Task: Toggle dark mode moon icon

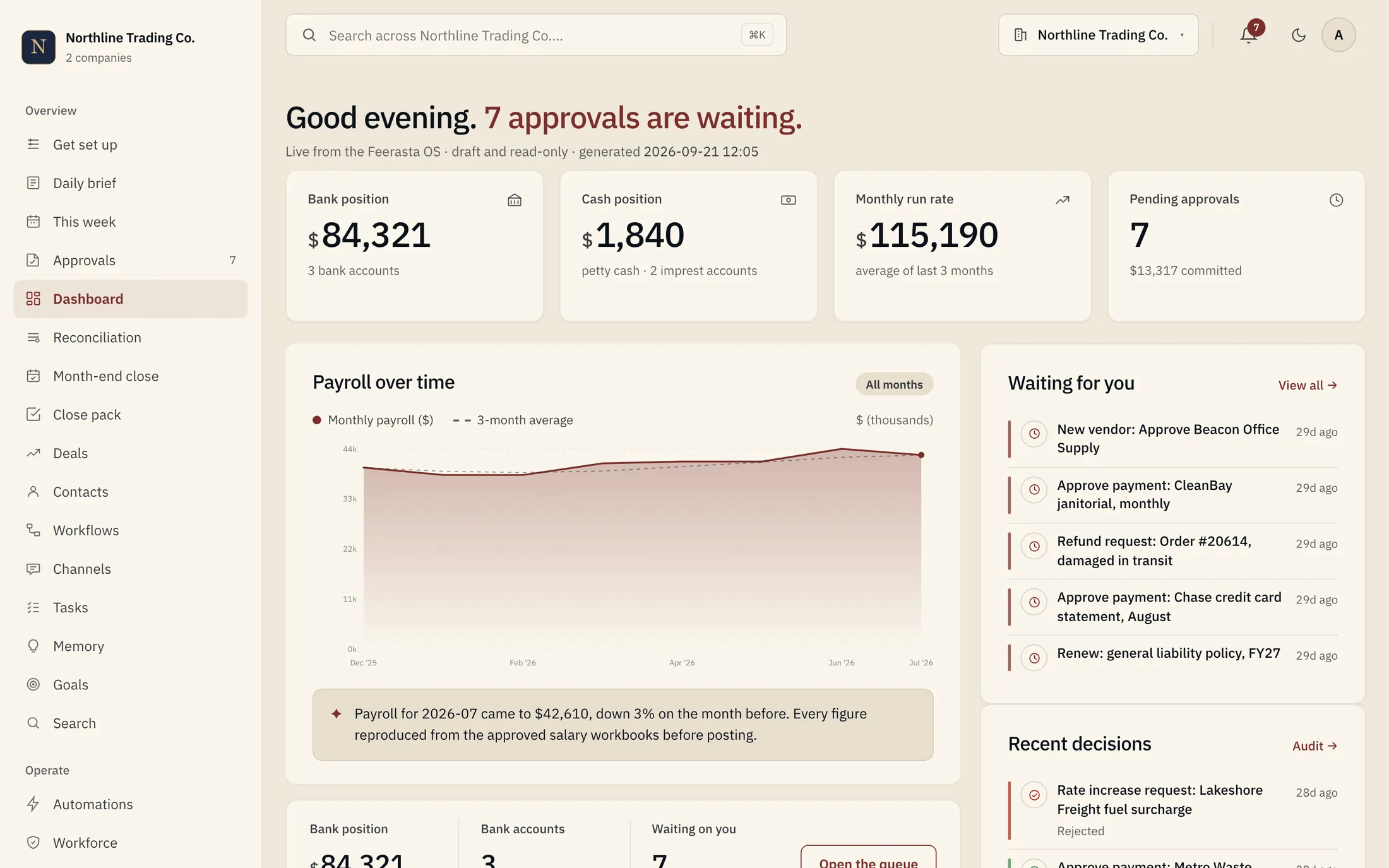Action: (1298, 35)
